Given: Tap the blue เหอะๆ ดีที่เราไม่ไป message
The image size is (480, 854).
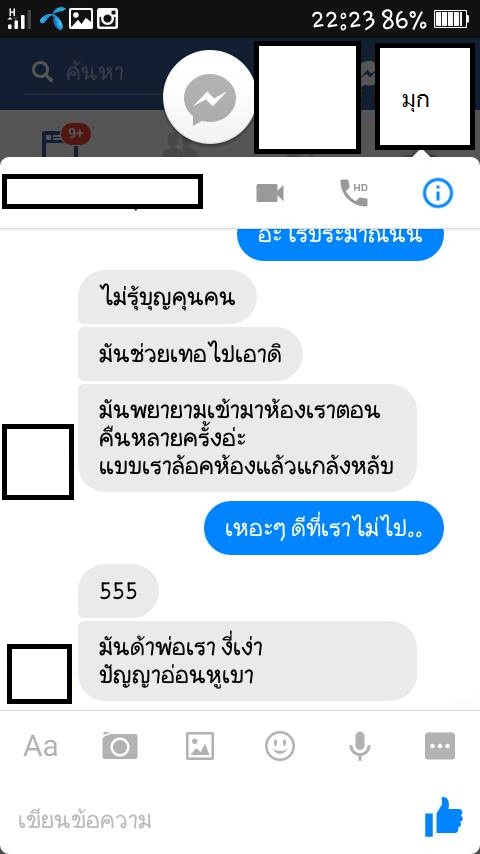Looking at the screenshot, I should [x=324, y=528].
